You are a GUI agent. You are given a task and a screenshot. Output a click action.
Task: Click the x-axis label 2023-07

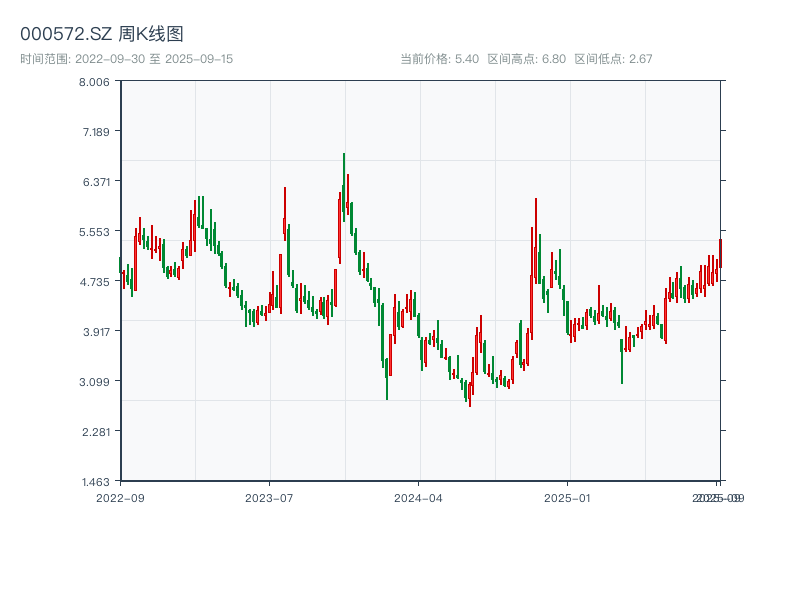(x=269, y=498)
